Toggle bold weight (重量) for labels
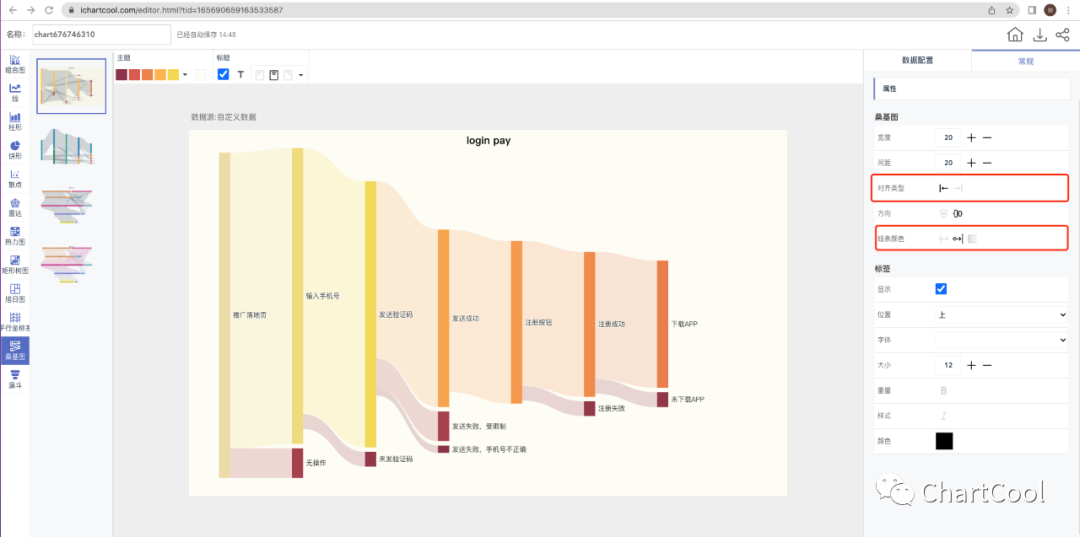The image size is (1080, 537). click(x=943, y=390)
